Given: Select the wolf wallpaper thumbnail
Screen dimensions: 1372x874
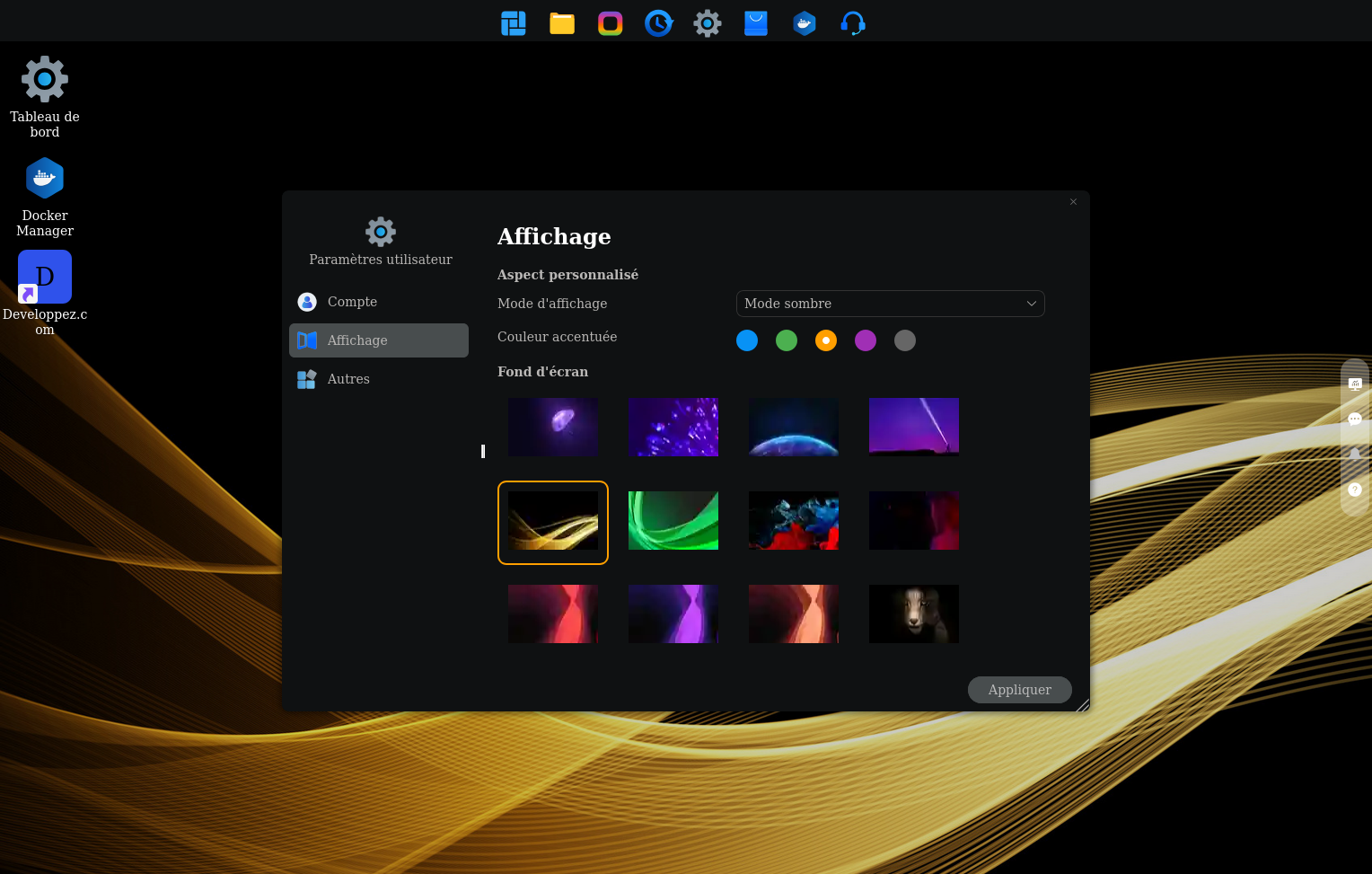Looking at the screenshot, I should pyautogui.click(x=914, y=614).
